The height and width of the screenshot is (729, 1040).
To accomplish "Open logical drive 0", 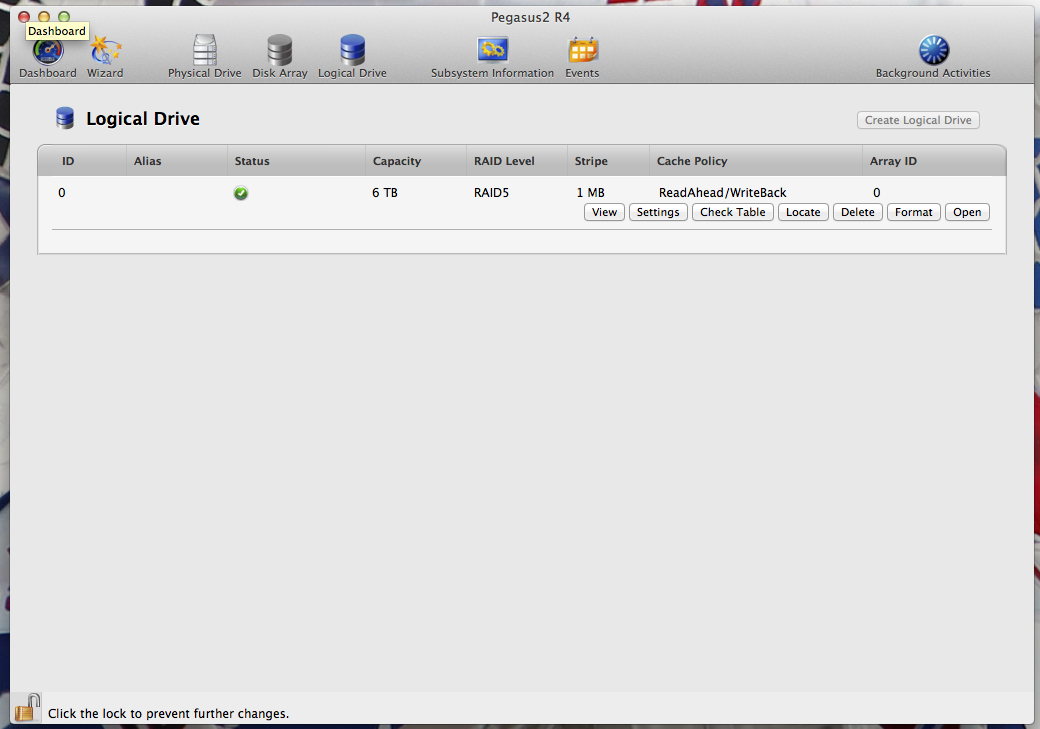I will coord(966,211).
